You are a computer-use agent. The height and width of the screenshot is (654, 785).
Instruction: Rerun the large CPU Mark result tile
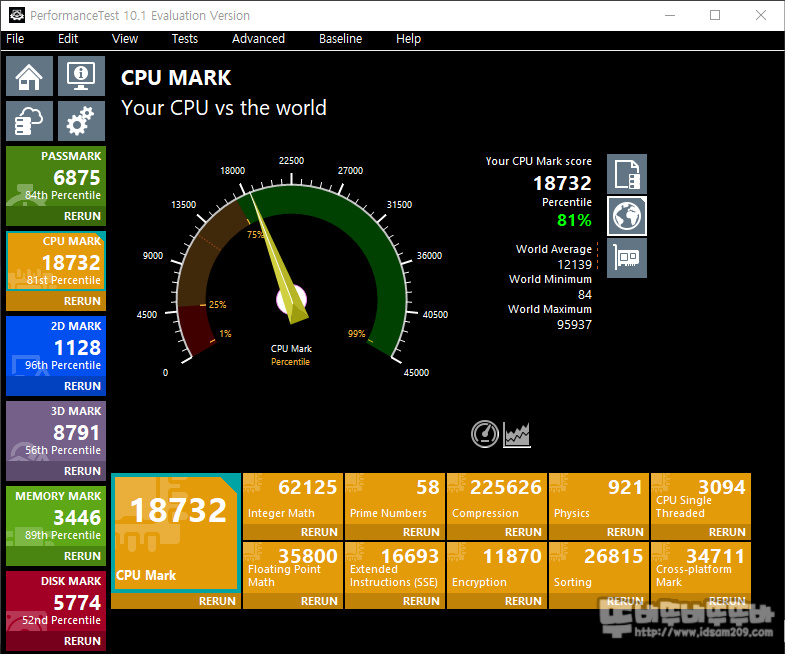(217, 601)
